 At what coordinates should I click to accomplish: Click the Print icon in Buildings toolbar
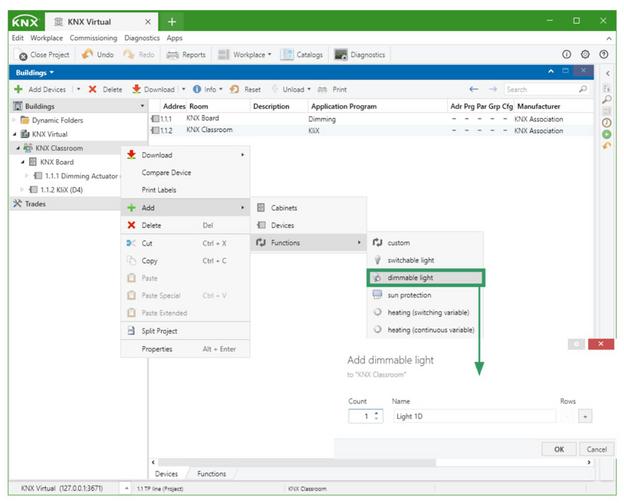pos(322,89)
